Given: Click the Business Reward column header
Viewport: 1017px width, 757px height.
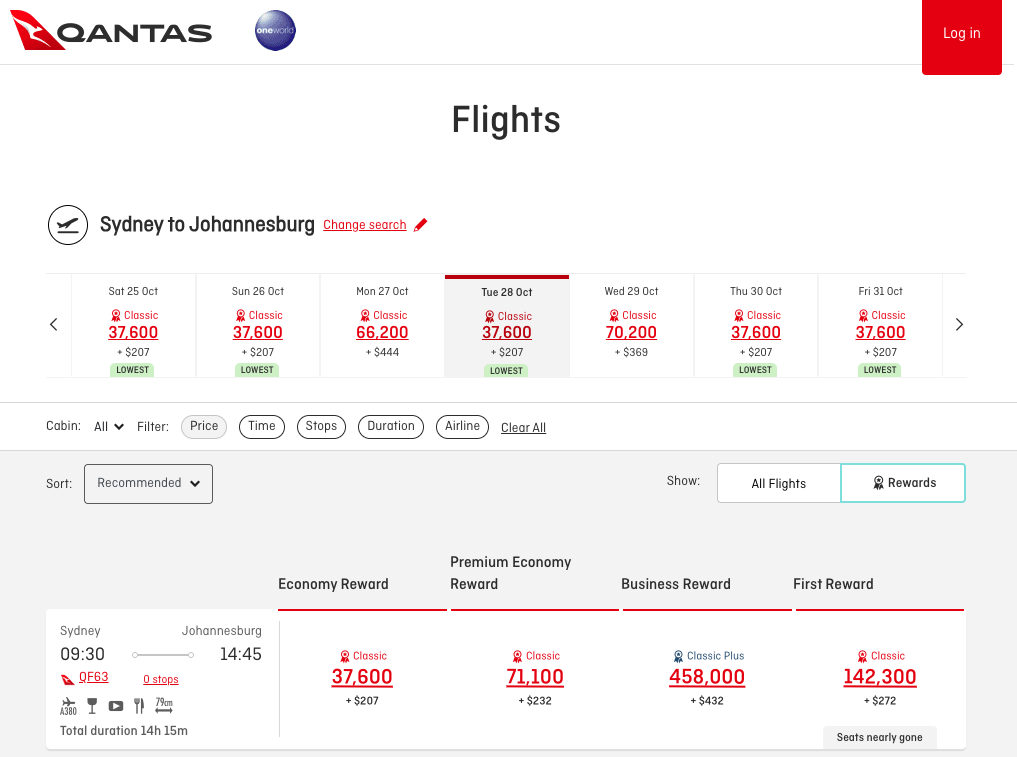Looking at the screenshot, I should (676, 584).
